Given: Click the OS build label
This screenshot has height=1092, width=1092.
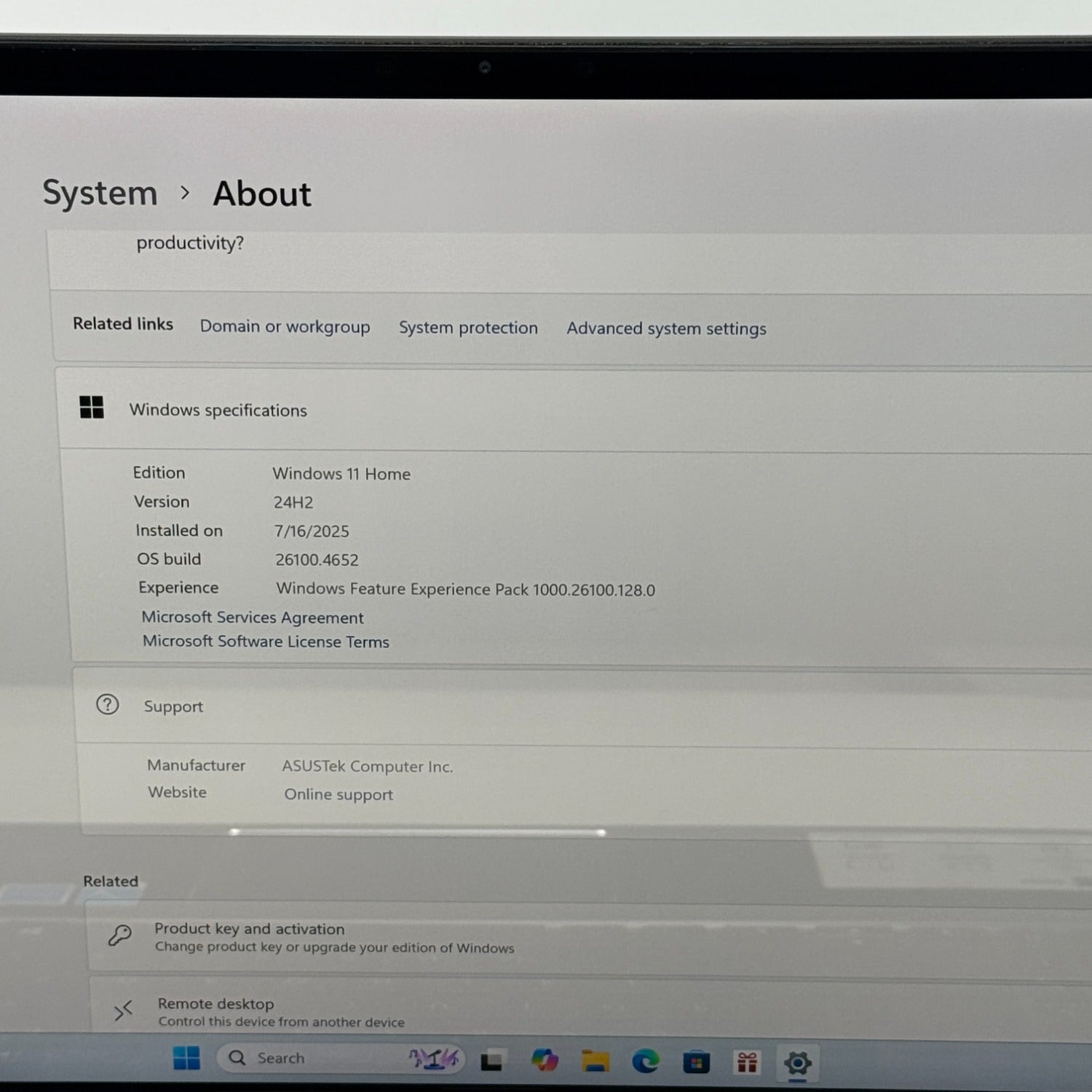Looking at the screenshot, I should (x=169, y=559).
